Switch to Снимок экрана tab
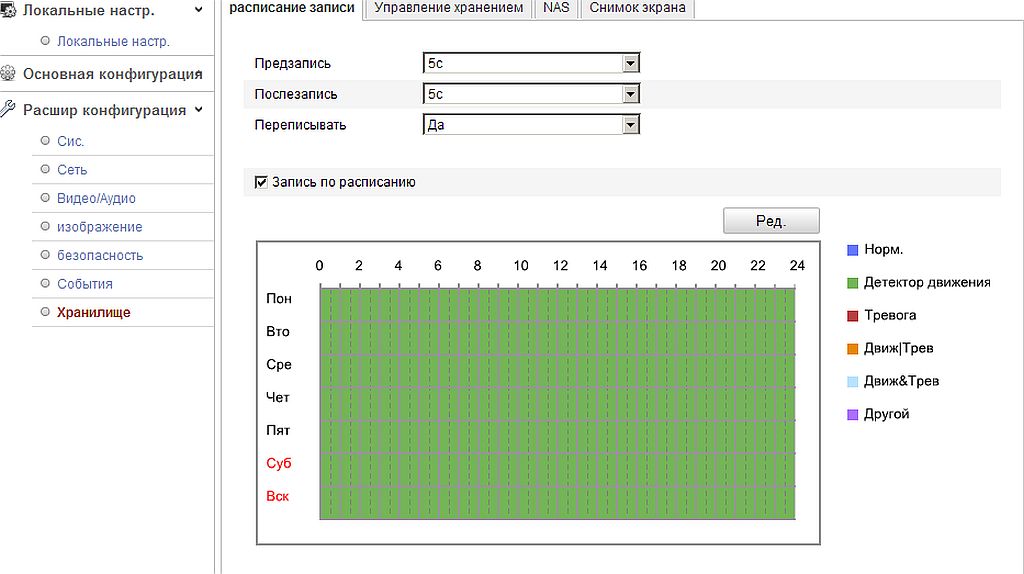1024x574 pixels. [637, 8]
